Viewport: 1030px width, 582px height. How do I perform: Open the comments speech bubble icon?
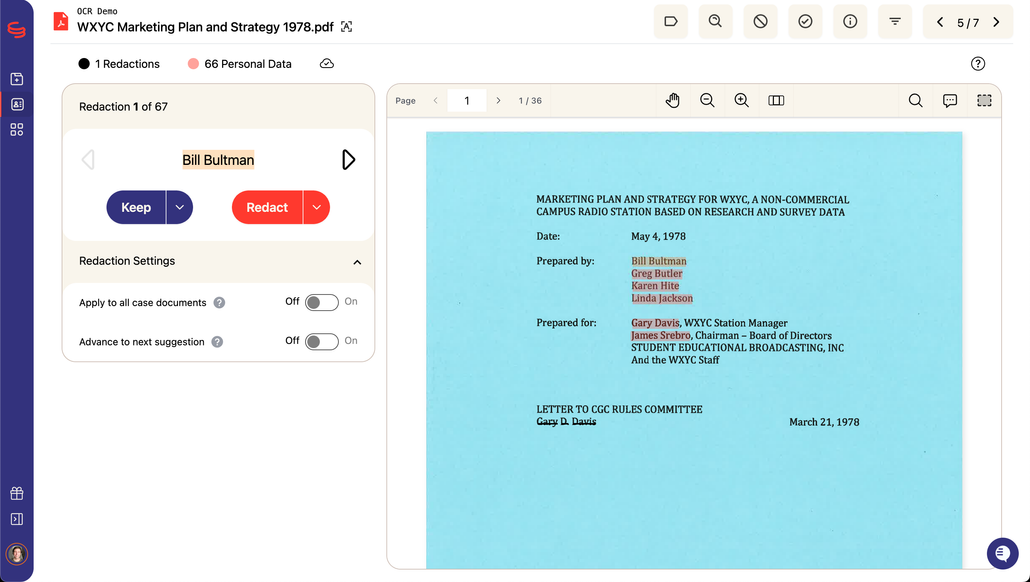point(950,101)
